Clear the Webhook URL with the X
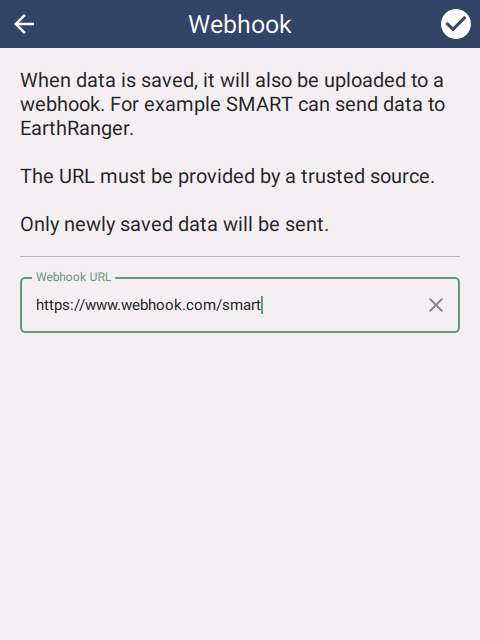Viewport: 480px width, 640px height. pos(436,305)
